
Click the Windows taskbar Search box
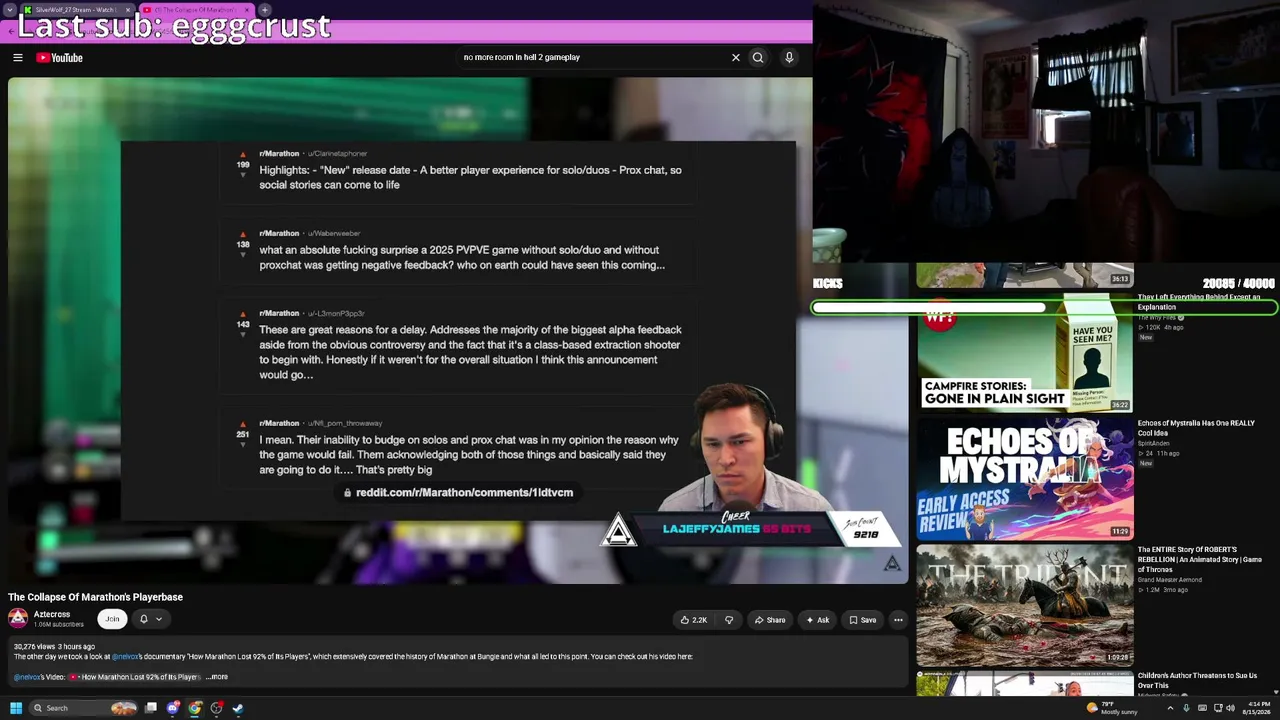(85, 708)
